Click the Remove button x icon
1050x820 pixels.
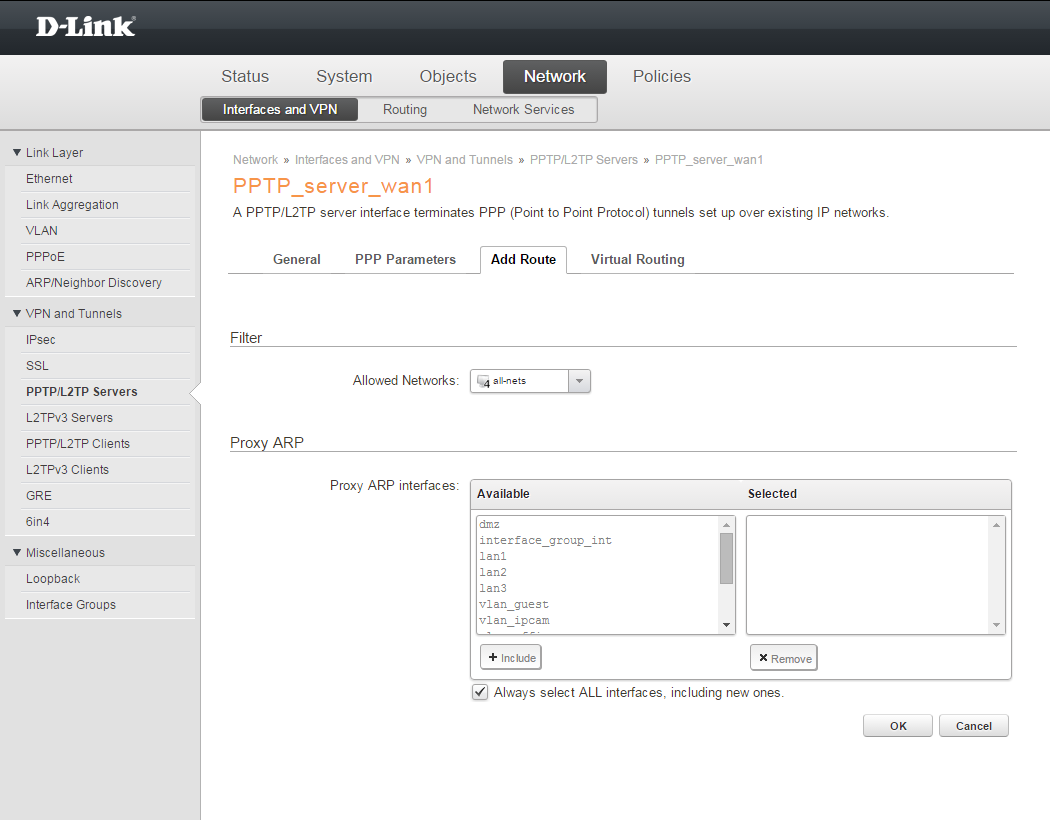[x=764, y=658]
